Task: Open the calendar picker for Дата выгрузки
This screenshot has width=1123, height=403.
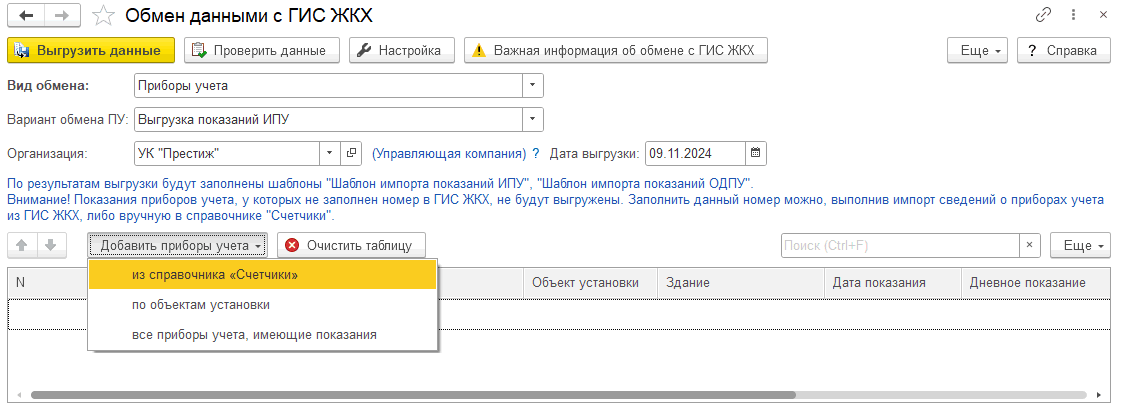Action: 756,153
